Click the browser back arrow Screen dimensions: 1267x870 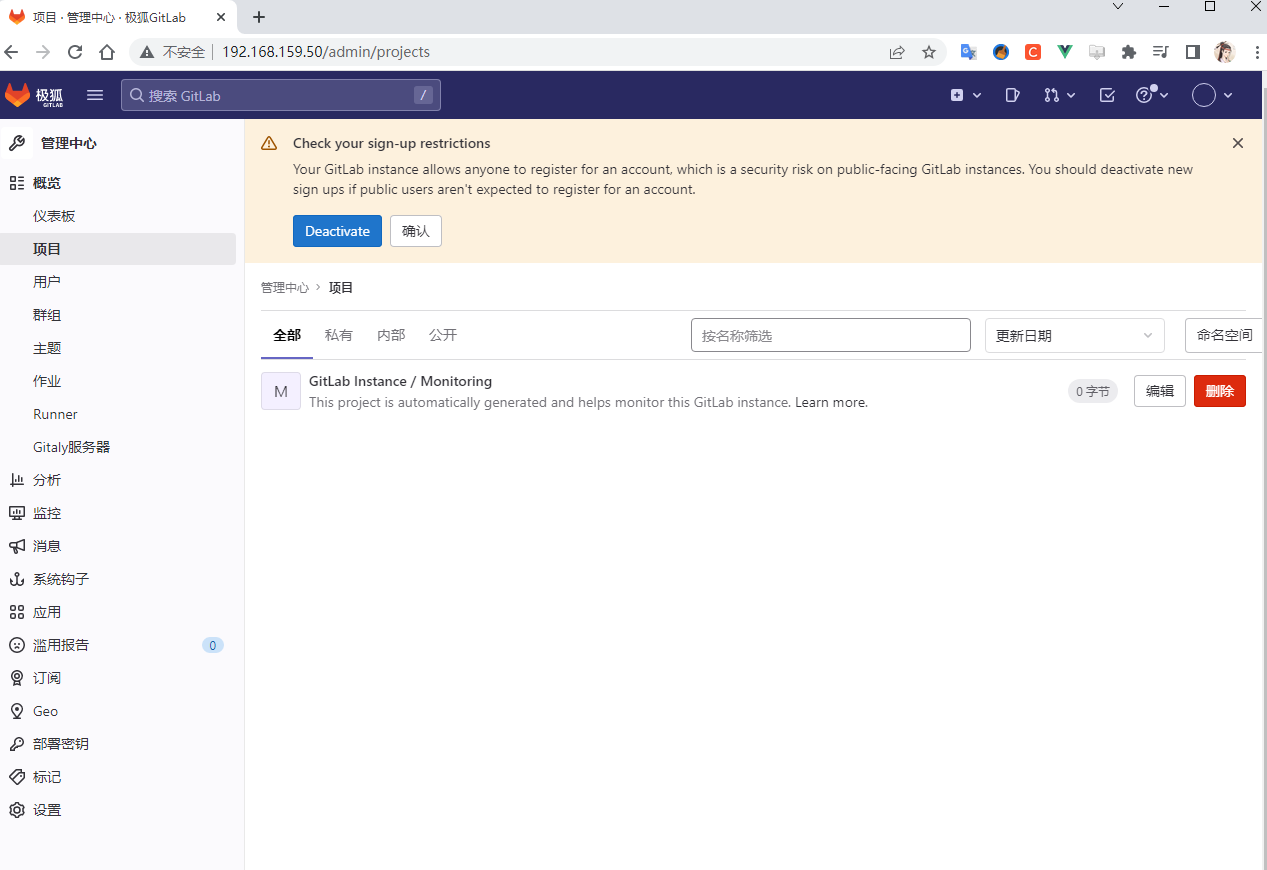pyautogui.click(x=11, y=52)
